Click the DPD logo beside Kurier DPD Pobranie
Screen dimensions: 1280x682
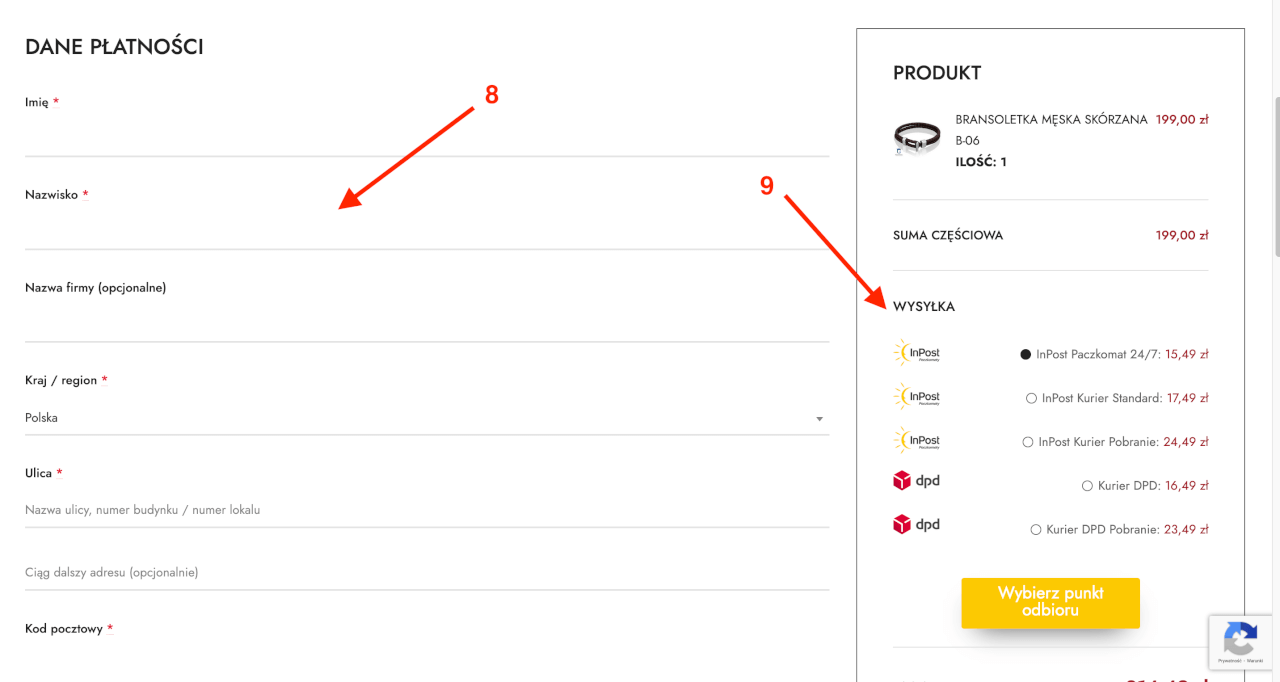pos(916,524)
